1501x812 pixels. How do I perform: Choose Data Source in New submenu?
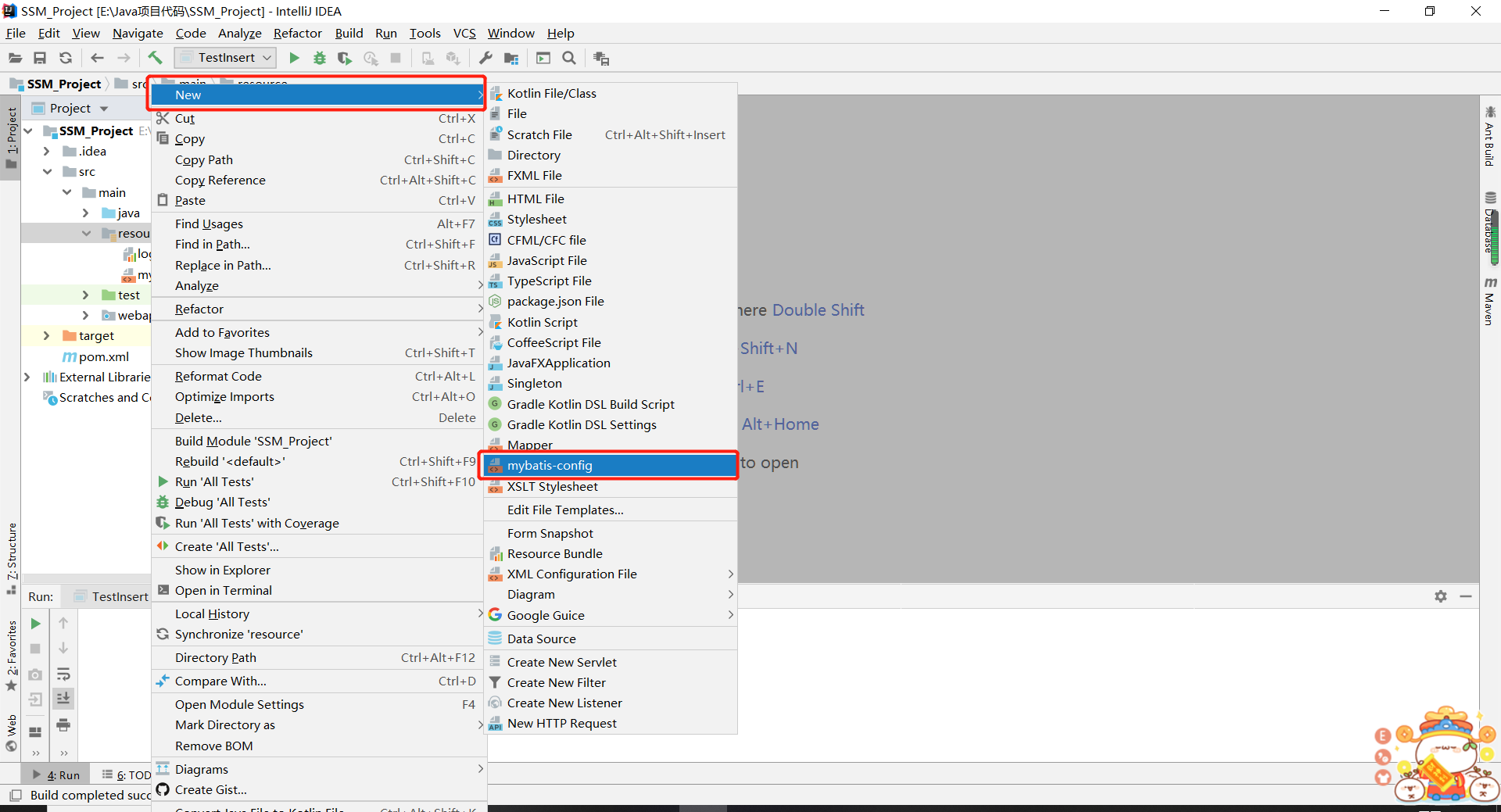point(611,639)
